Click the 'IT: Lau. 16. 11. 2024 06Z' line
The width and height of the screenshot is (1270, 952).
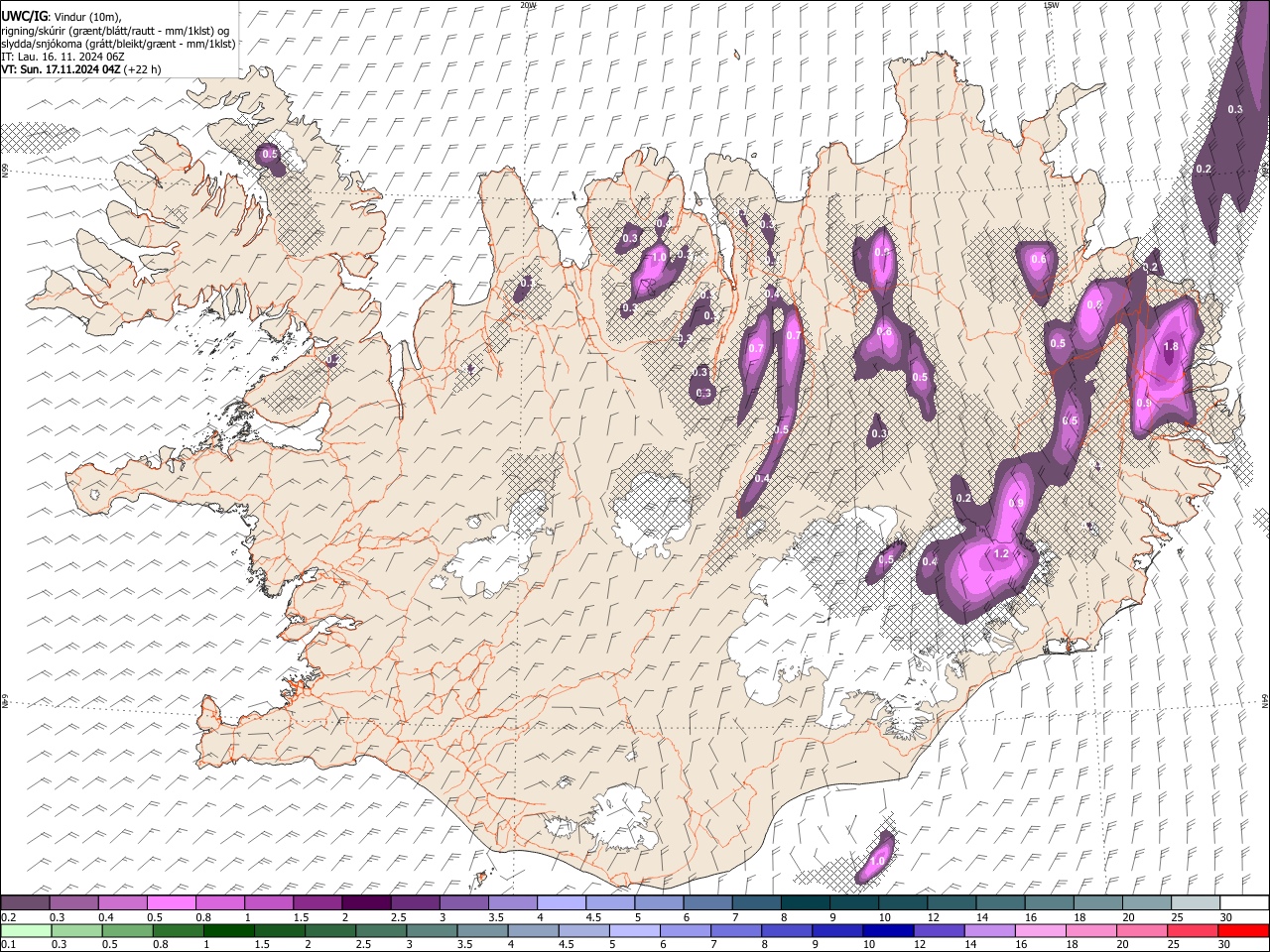point(63,57)
